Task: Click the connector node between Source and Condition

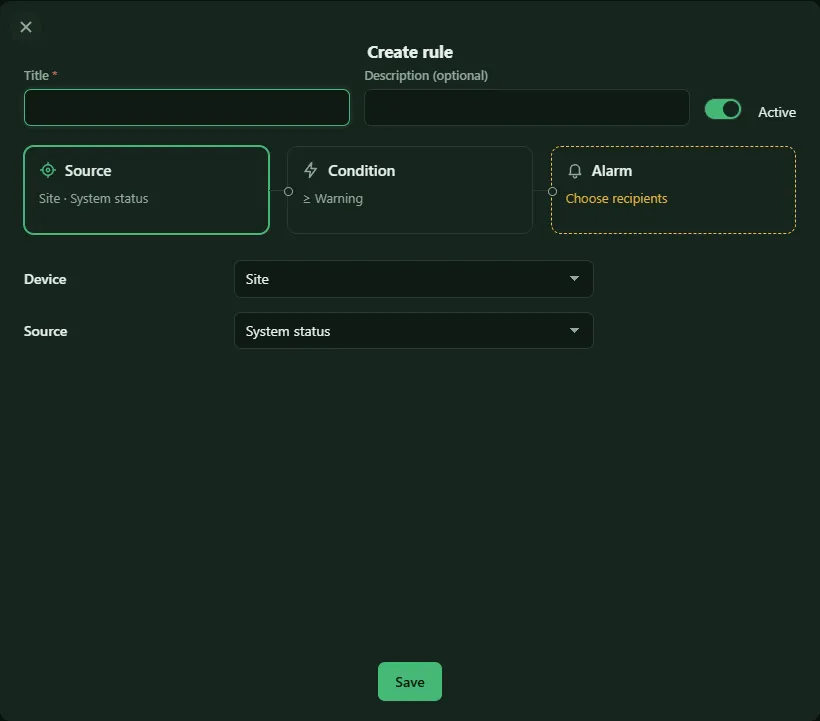Action: click(x=288, y=191)
